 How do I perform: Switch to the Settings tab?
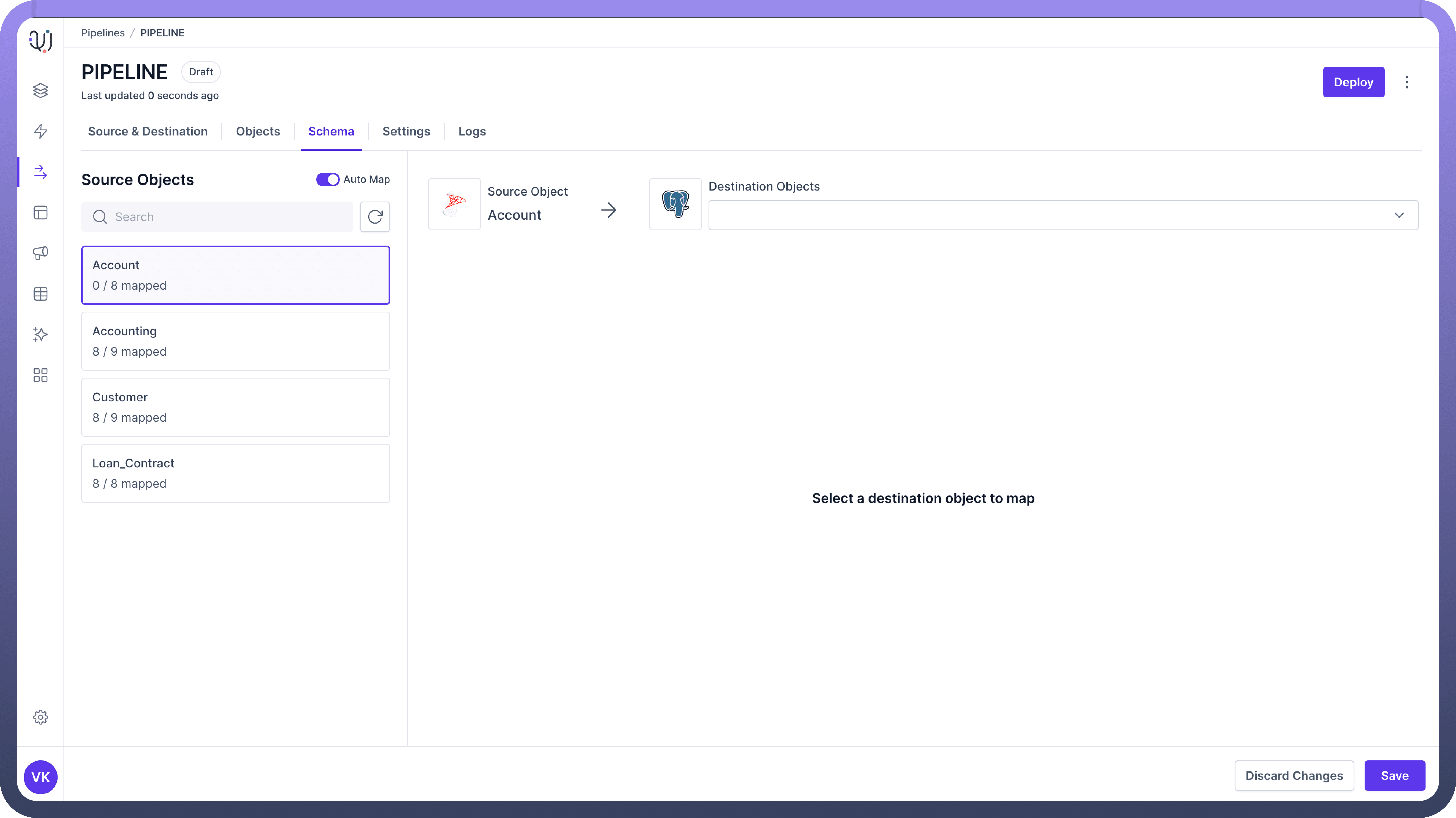click(406, 131)
